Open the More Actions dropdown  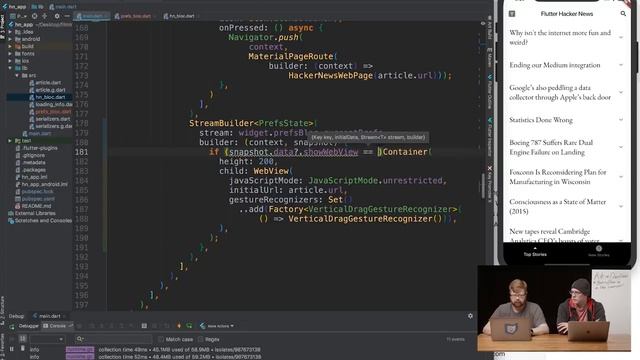[217, 326]
